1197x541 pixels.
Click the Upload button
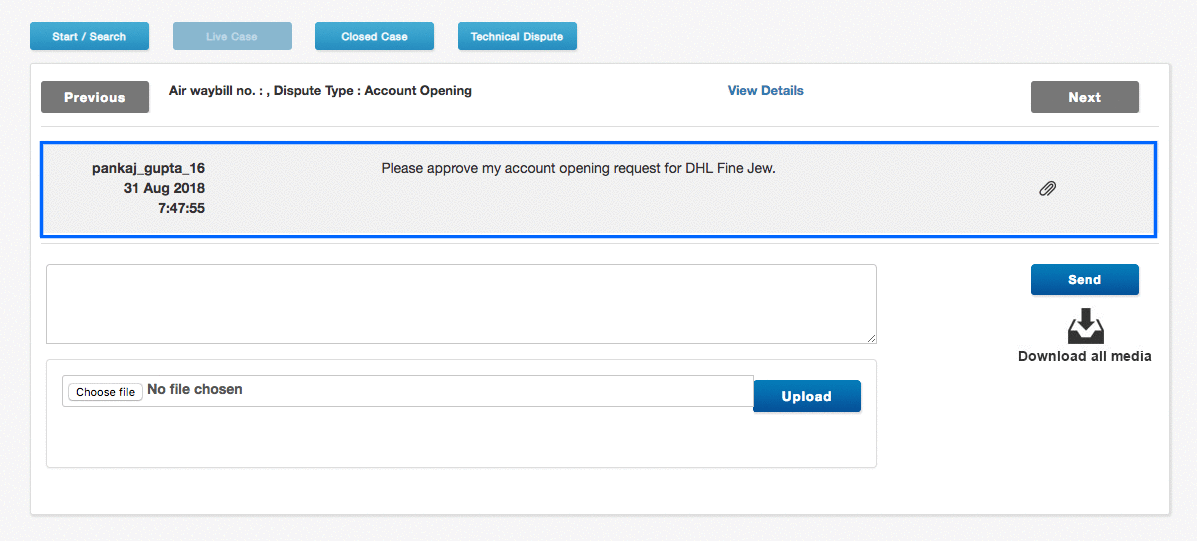(x=806, y=396)
